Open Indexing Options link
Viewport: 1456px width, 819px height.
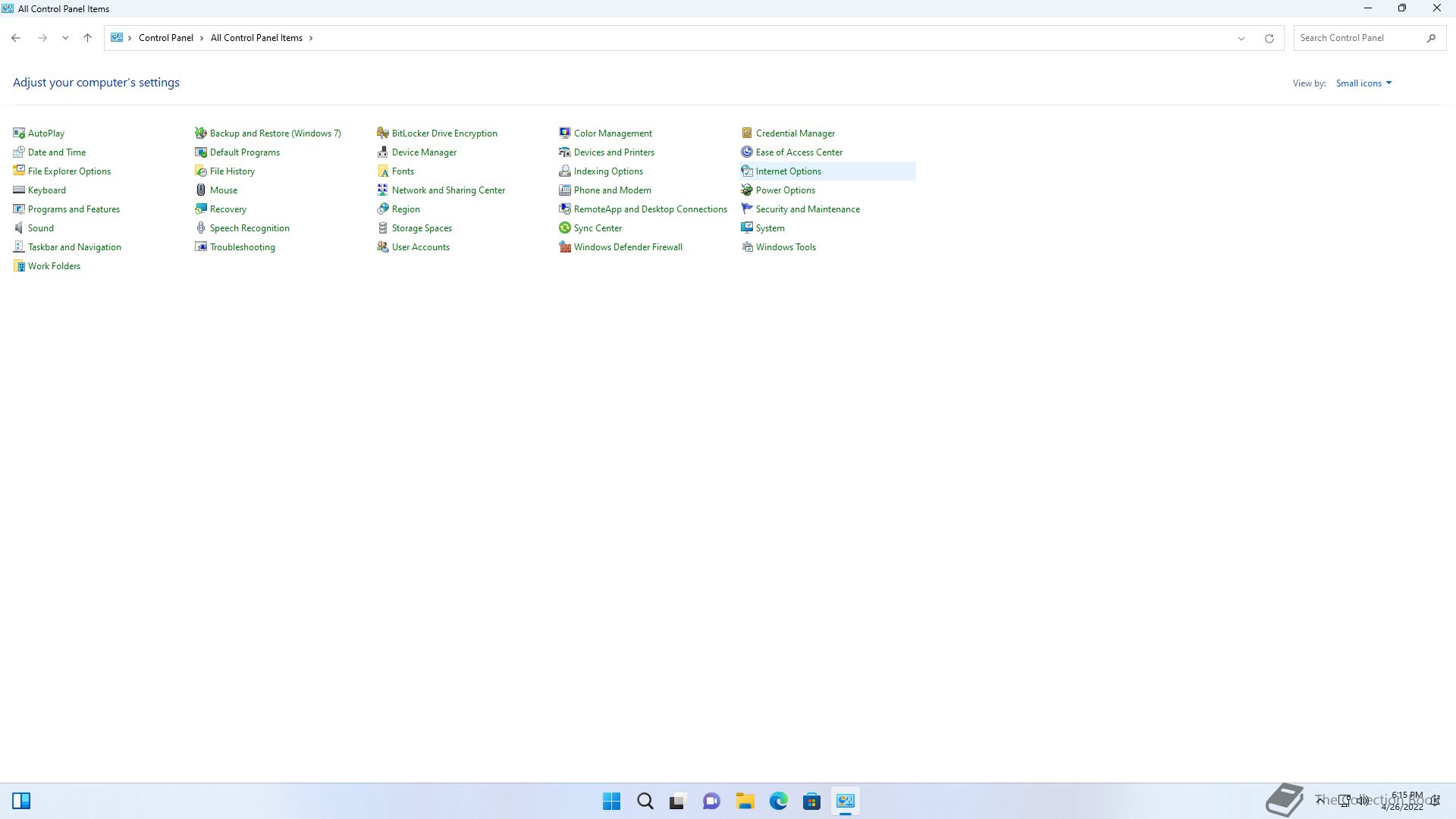coord(608,171)
